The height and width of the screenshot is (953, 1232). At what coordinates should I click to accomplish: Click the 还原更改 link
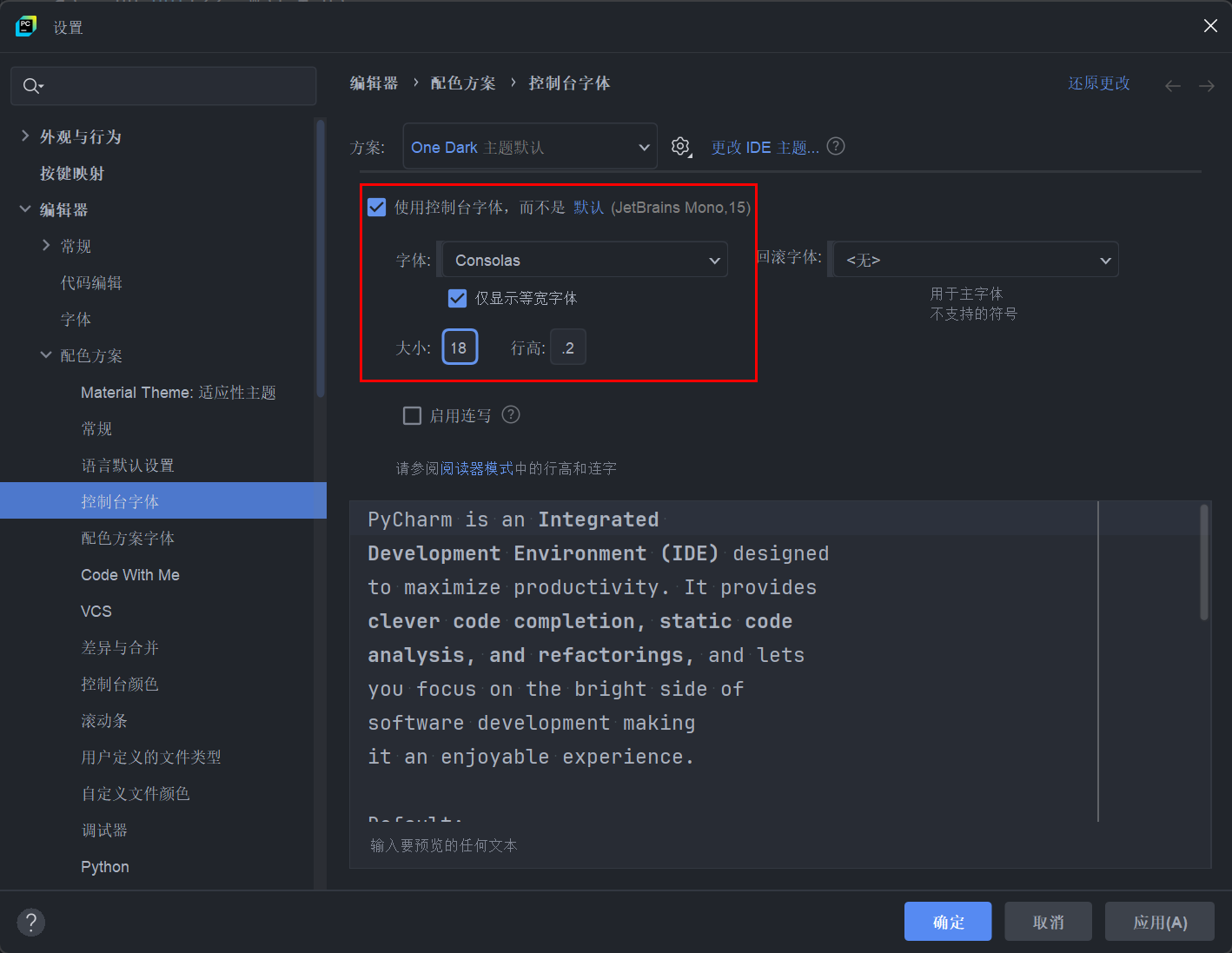point(1099,83)
